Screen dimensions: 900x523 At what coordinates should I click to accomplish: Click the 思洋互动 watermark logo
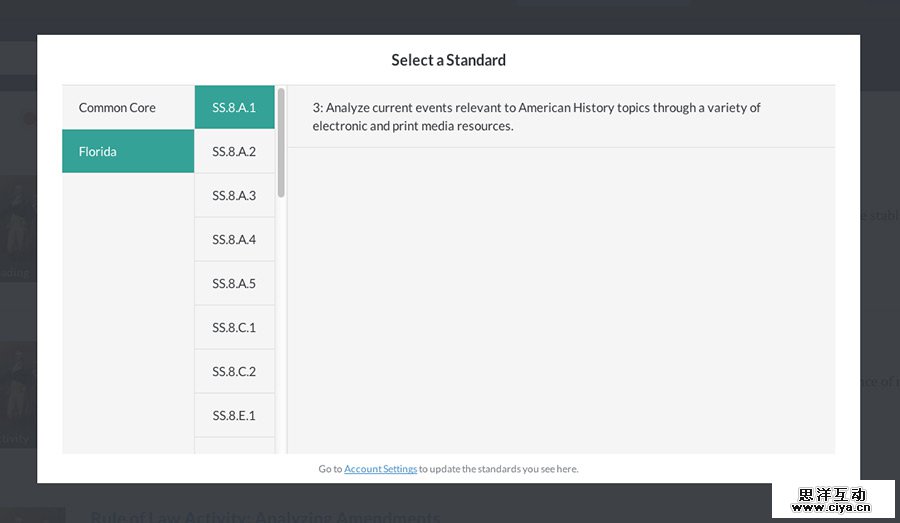832,500
